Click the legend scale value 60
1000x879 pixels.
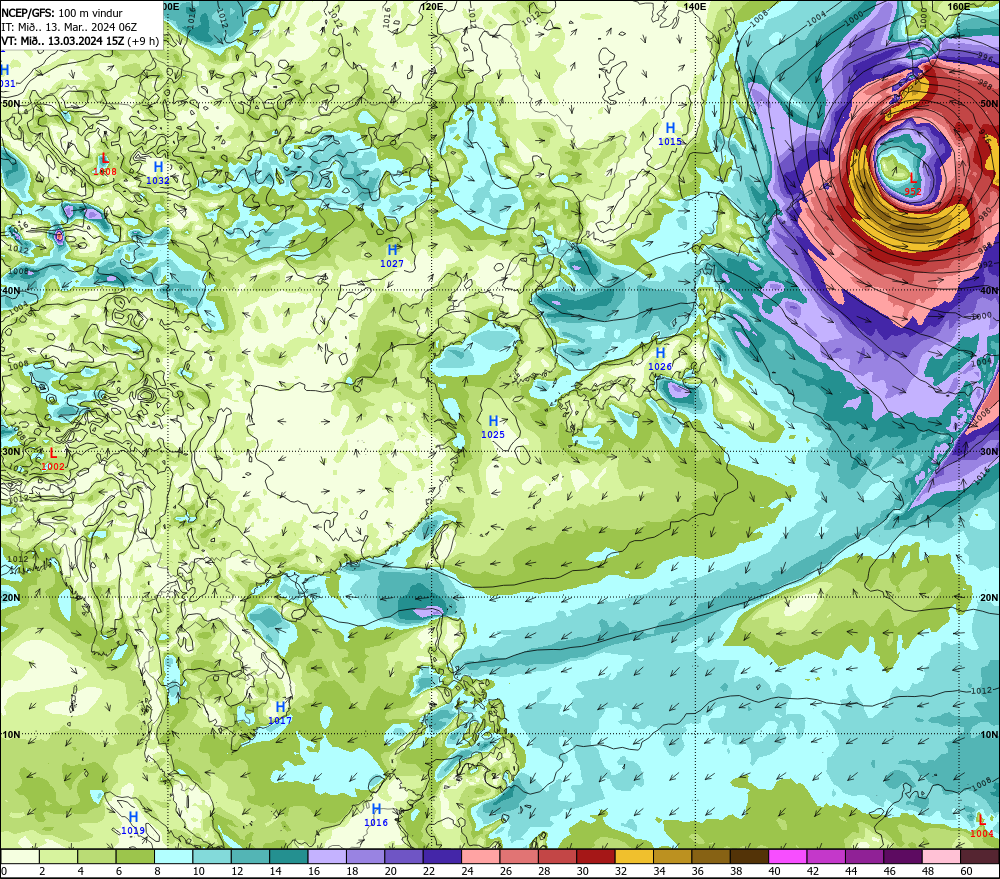click(x=966, y=871)
